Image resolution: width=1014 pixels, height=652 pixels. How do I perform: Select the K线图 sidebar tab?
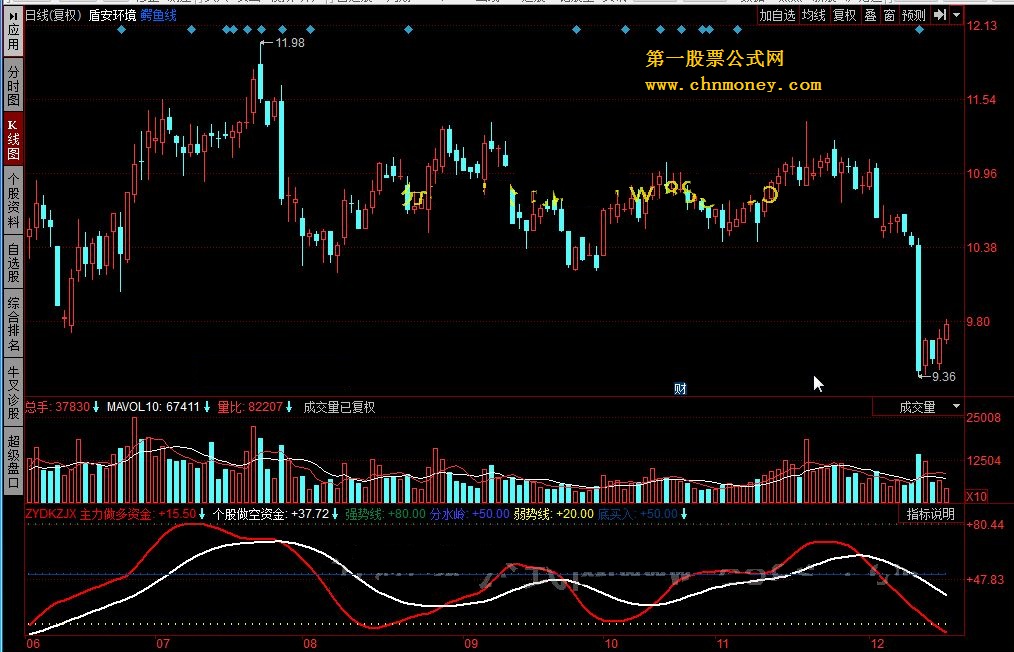click(x=13, y=140)
